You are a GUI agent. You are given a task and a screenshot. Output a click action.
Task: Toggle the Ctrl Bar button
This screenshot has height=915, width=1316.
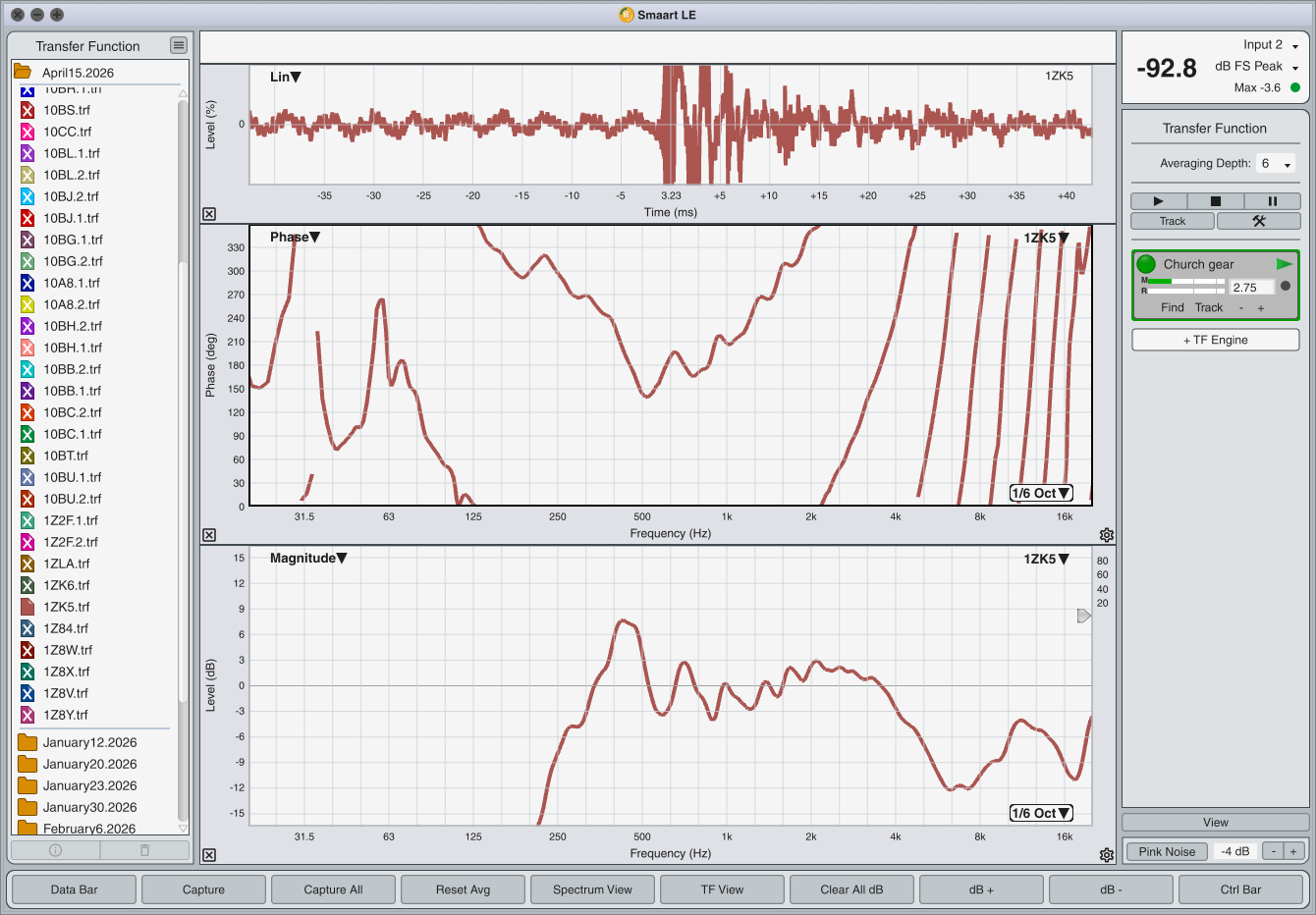click(1240, 889)
